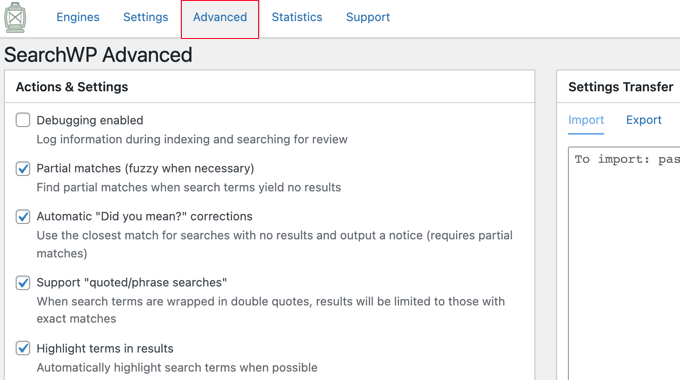Switch to the Settings tab
The image size is (680, 380).
[x=146, y=17]
